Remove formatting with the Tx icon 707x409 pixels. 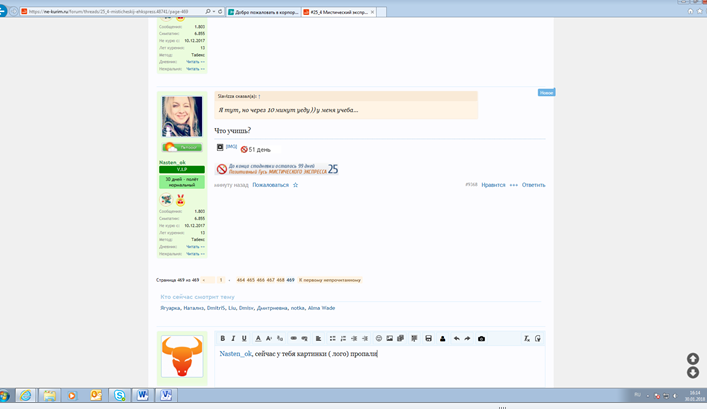point(527,338)
